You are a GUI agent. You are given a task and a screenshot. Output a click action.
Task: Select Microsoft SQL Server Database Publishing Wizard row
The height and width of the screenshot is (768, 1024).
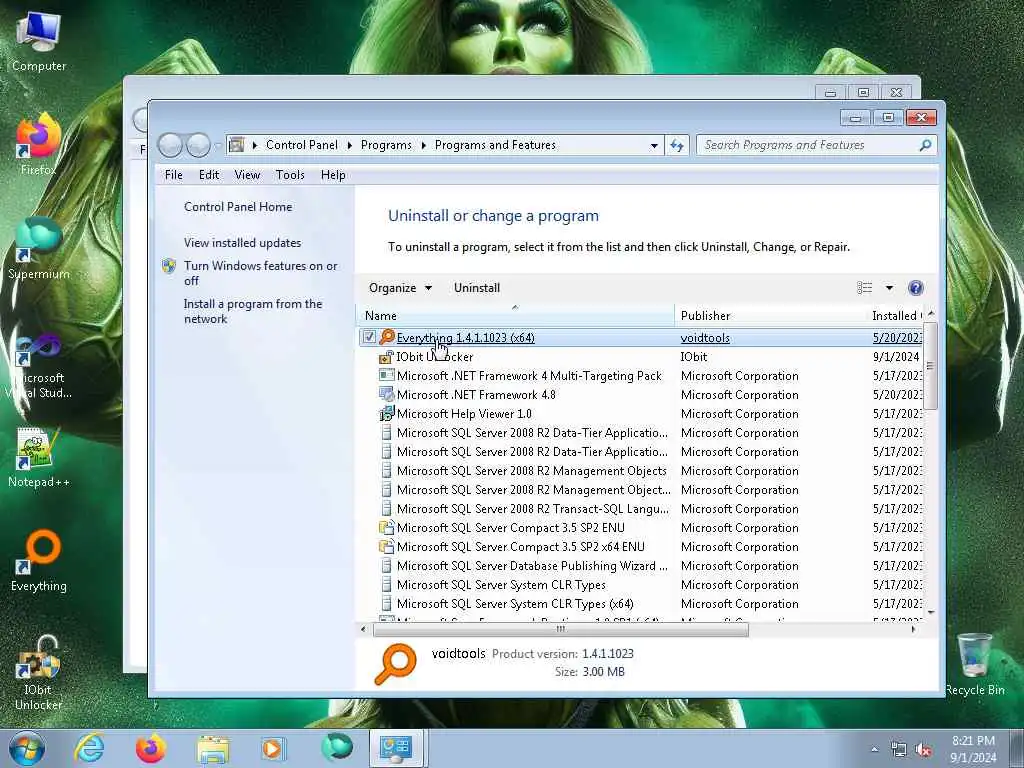coord(640,566)
